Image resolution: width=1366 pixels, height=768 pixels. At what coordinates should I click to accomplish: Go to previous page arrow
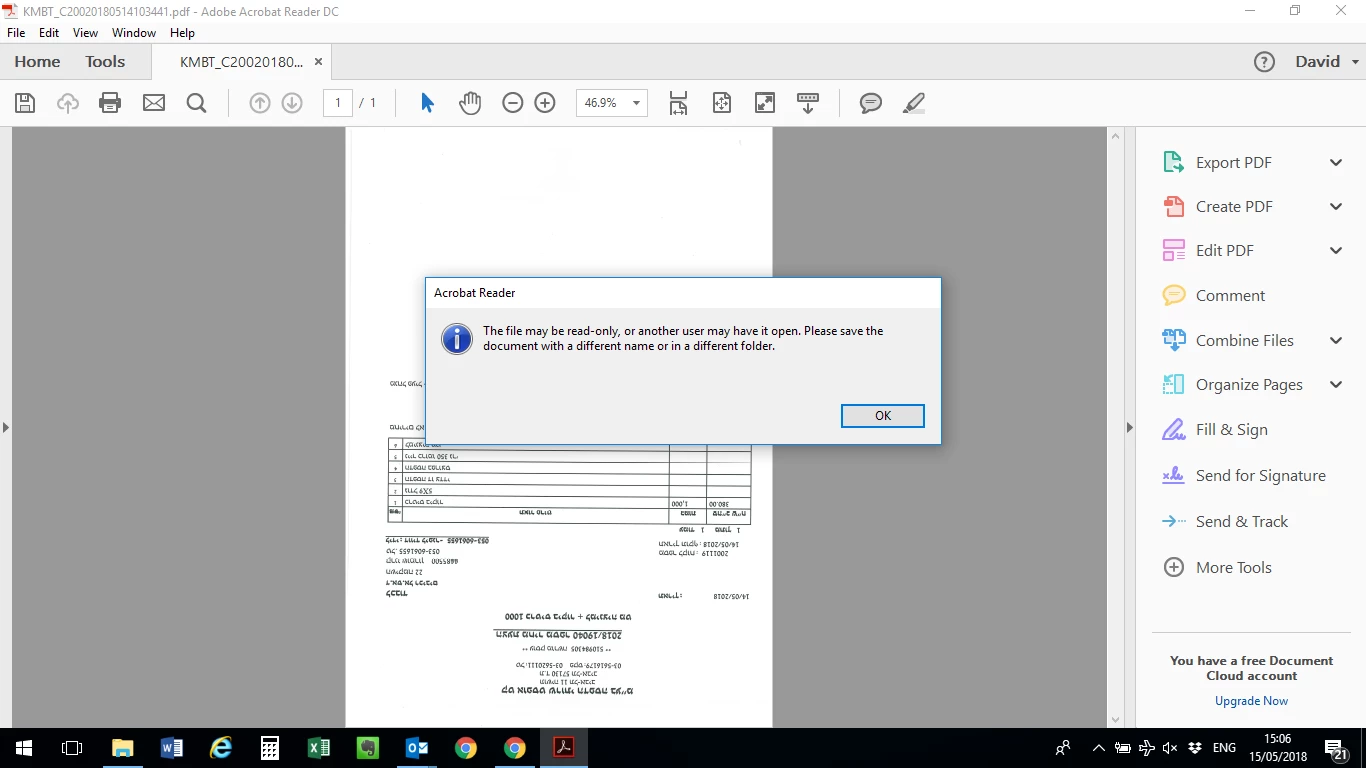260,103
